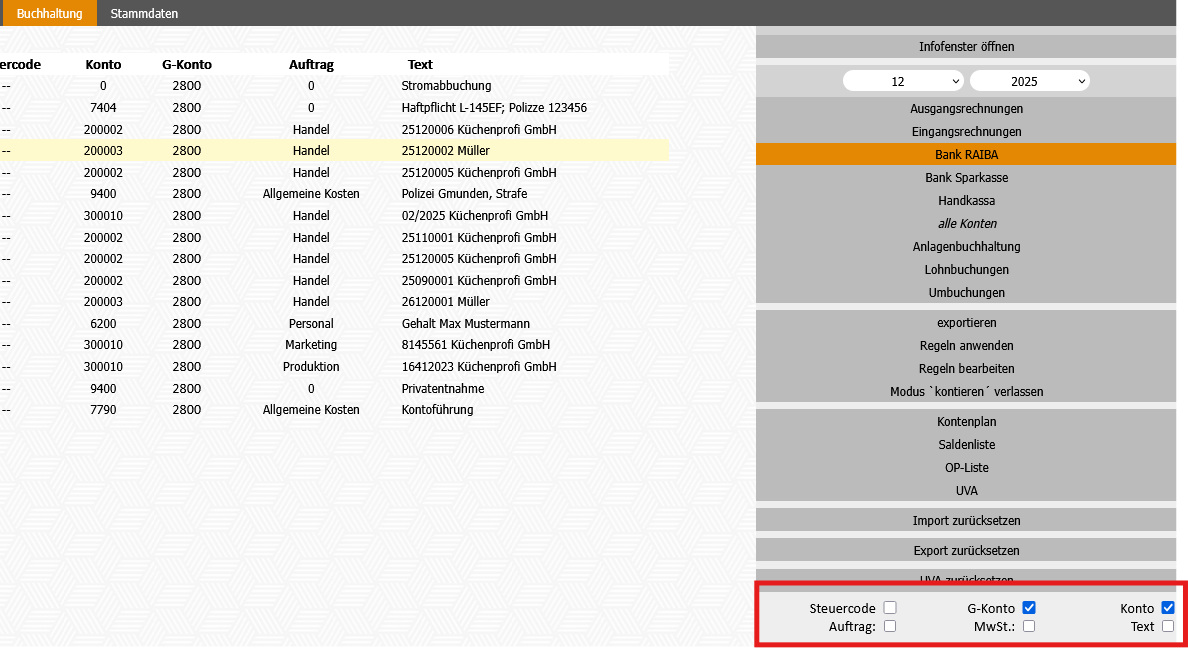
Task: Tick the Auftrag checkbox
Action: [890, 627]
